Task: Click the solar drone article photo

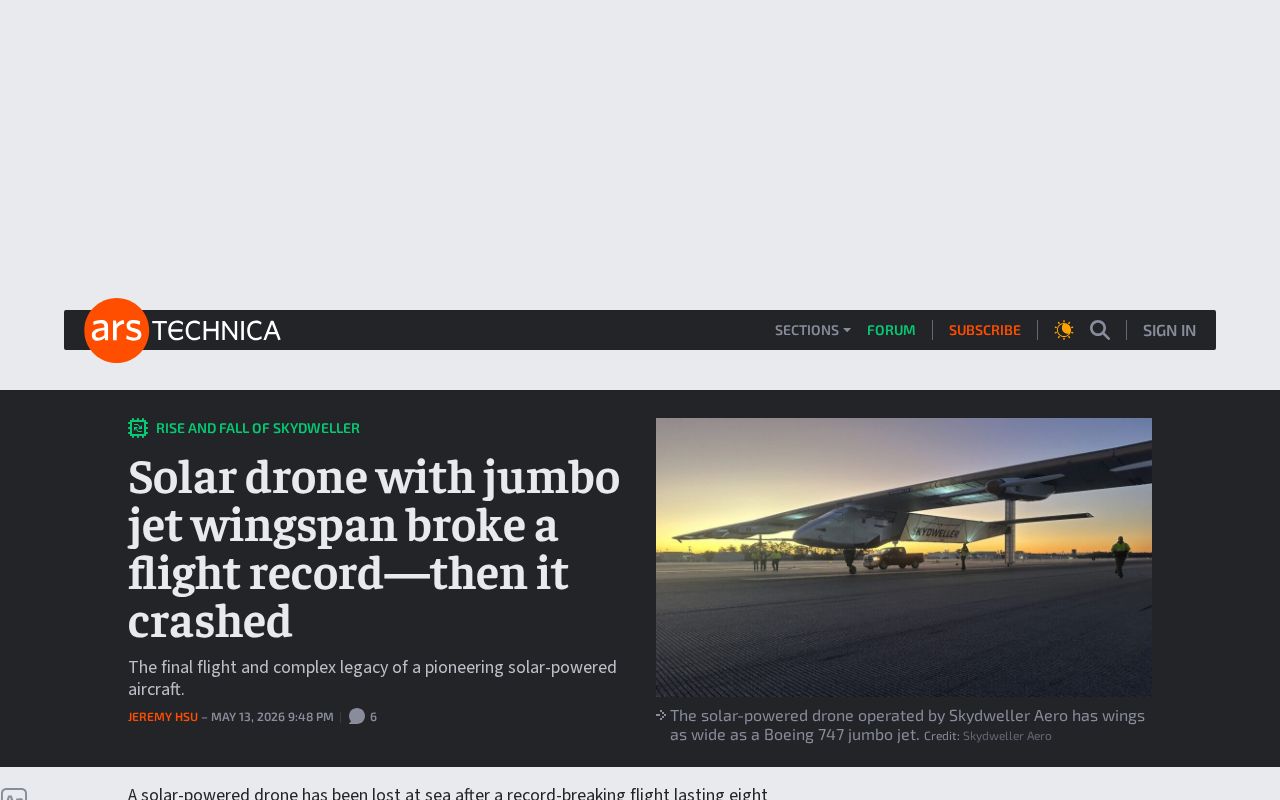Action: [x=904, y=557]
